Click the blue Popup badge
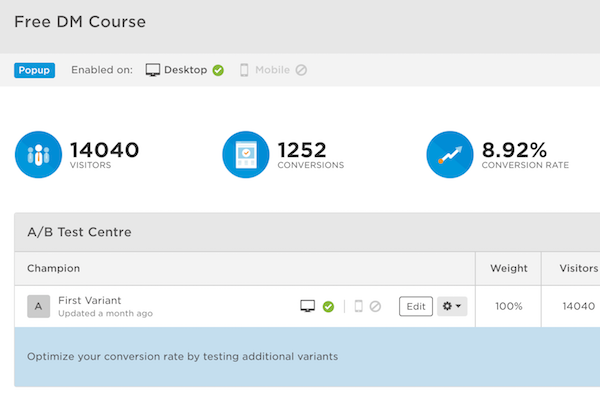 (x=34, y=70)
